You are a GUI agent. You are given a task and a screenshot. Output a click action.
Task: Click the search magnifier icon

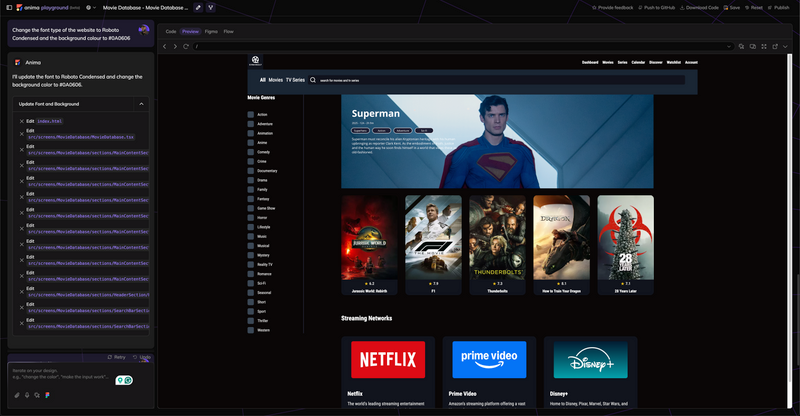coord(313,80)
